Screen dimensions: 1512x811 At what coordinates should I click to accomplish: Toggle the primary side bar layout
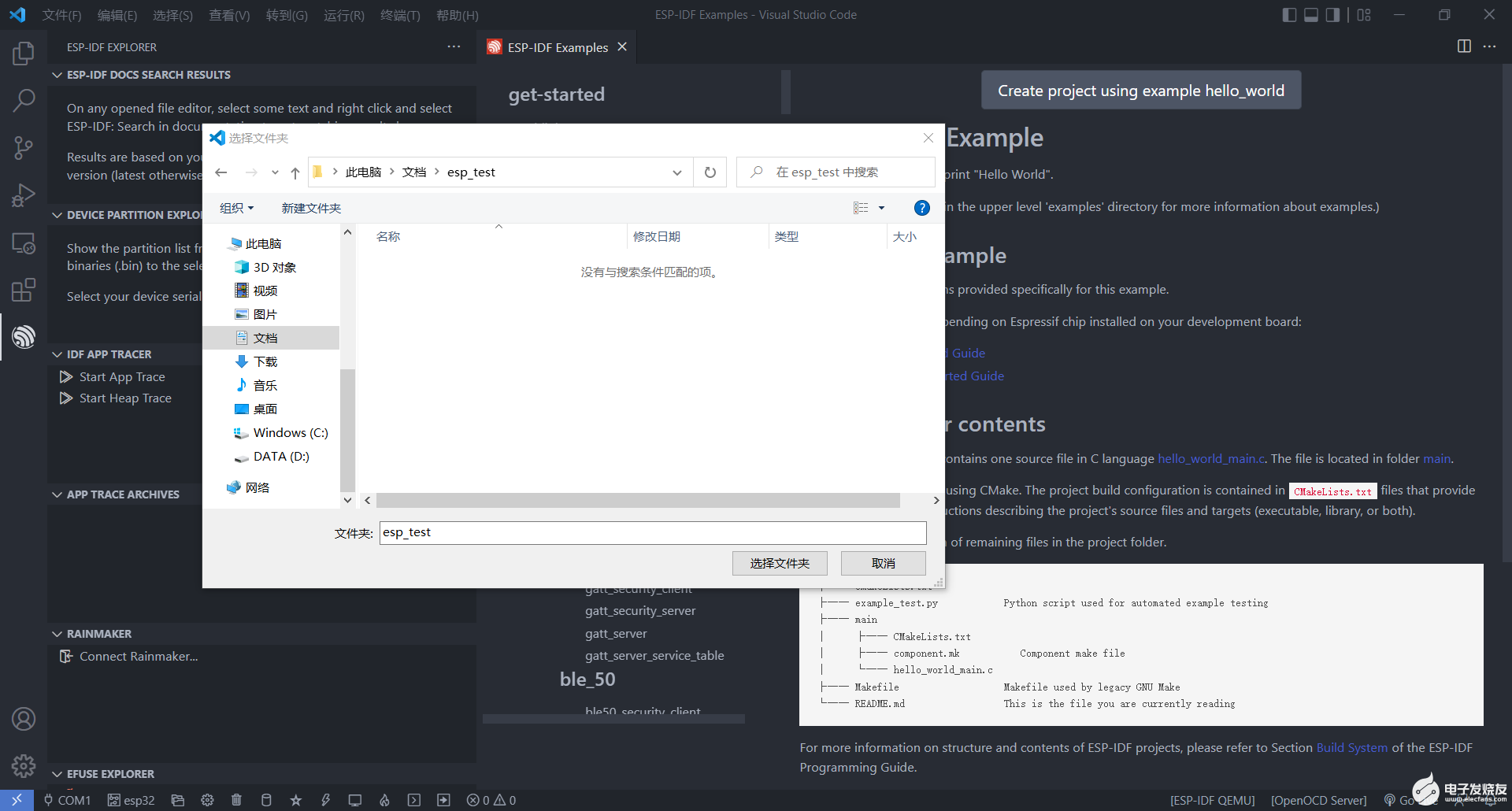pos(1289,15)
